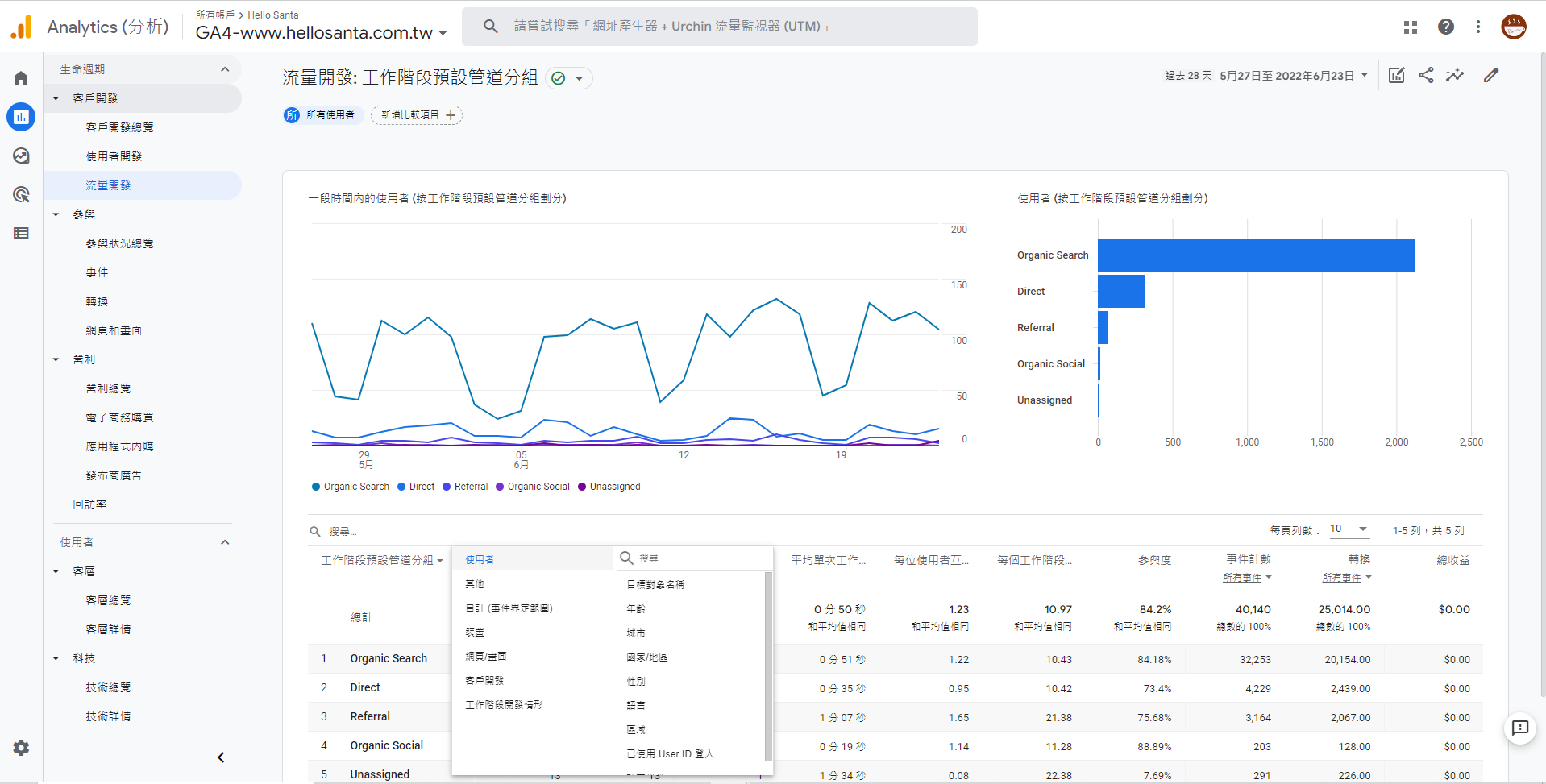Select 裝置 in dimension category list

(x=532, y=632)
